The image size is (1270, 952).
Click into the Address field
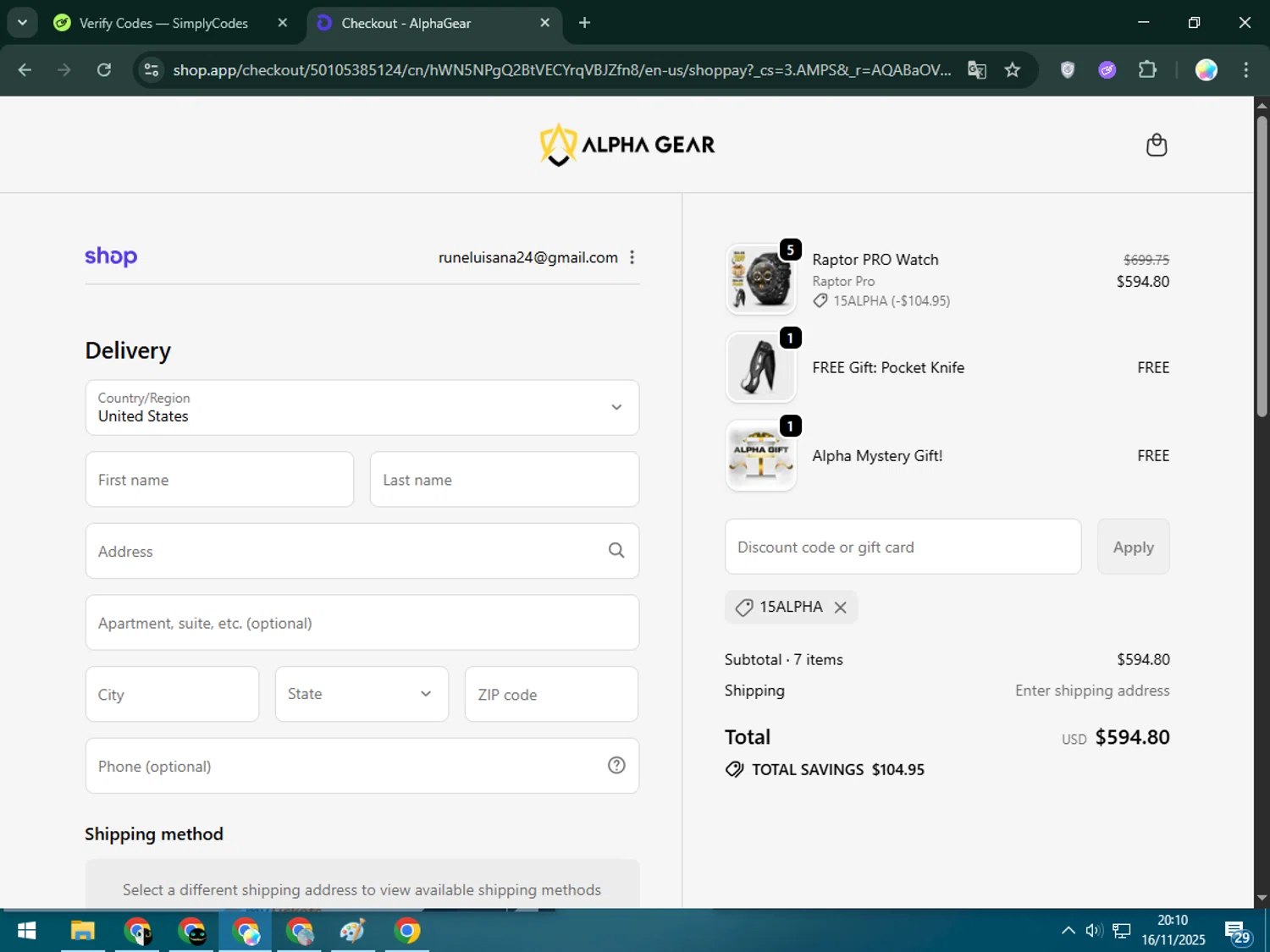(x=362, y=551)
